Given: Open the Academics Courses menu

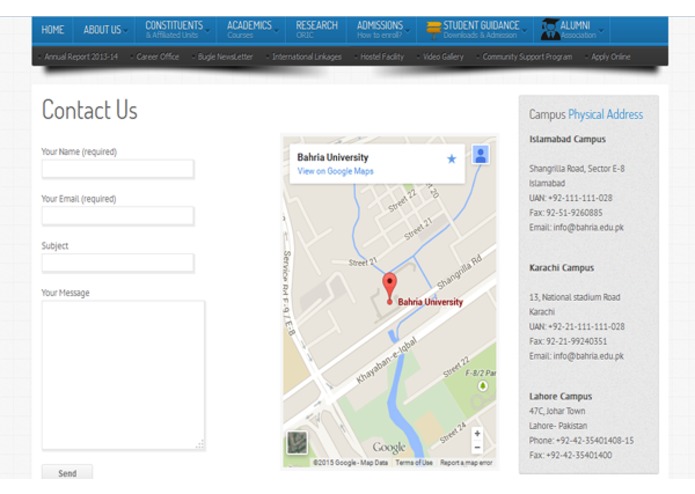Looking at the screenshot, I should pos(252,29).
